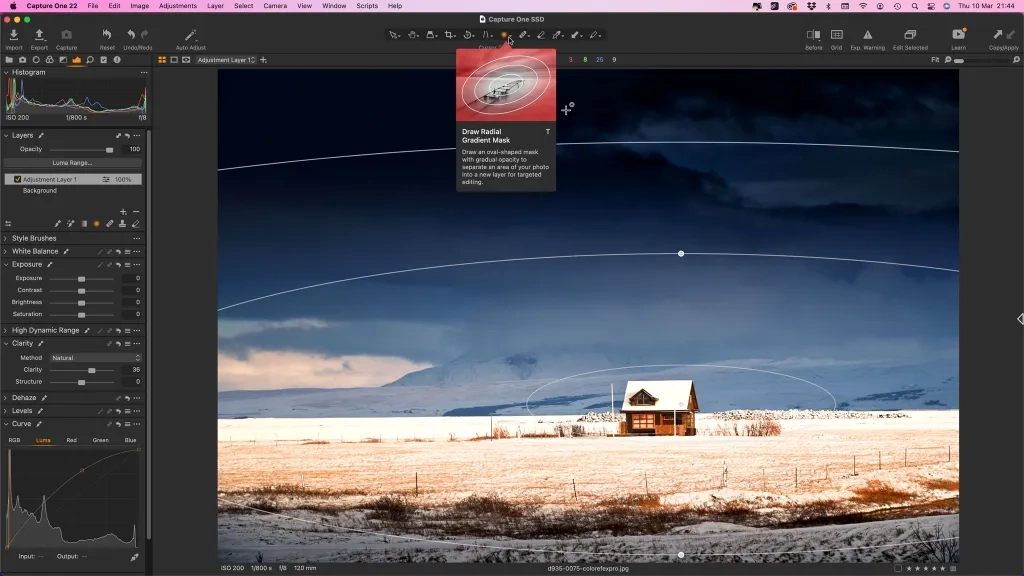This screenshot has height=576, width=1024.
Task: Click the Auto Adjust magic wand
Action: pyautogui.click(x=190, y=36)
